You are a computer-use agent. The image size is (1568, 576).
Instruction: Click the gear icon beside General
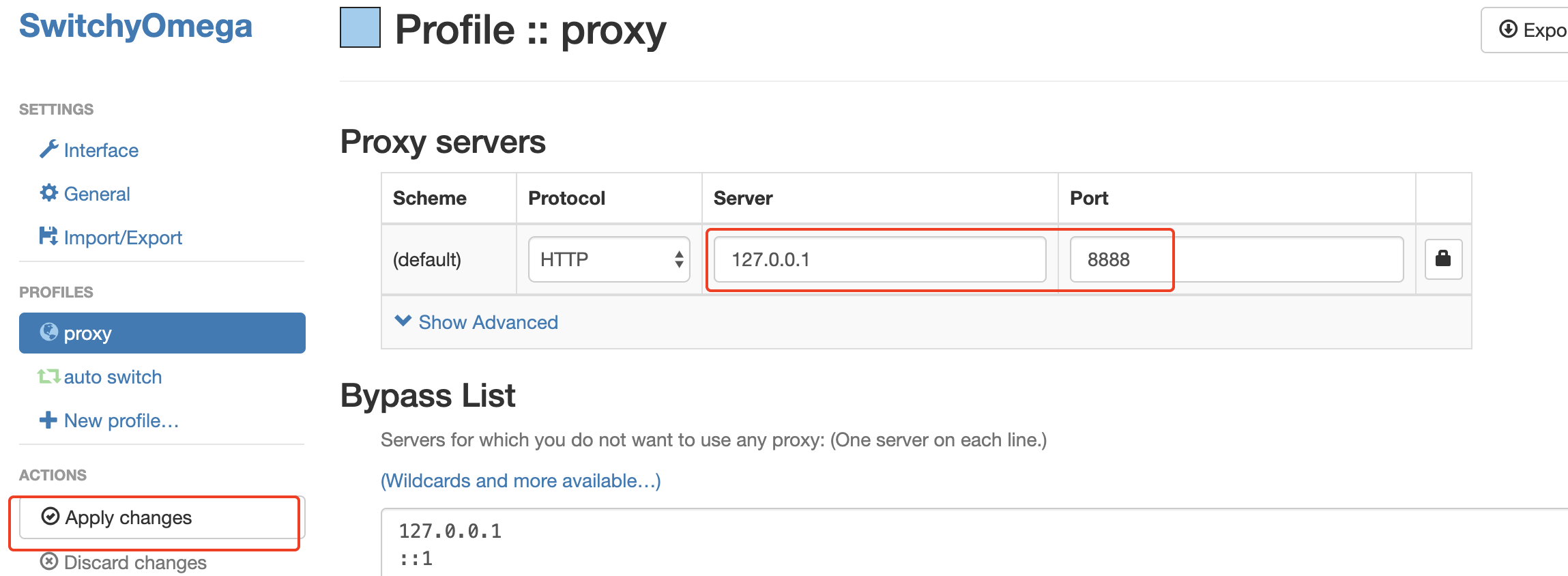tap(48, 193)
